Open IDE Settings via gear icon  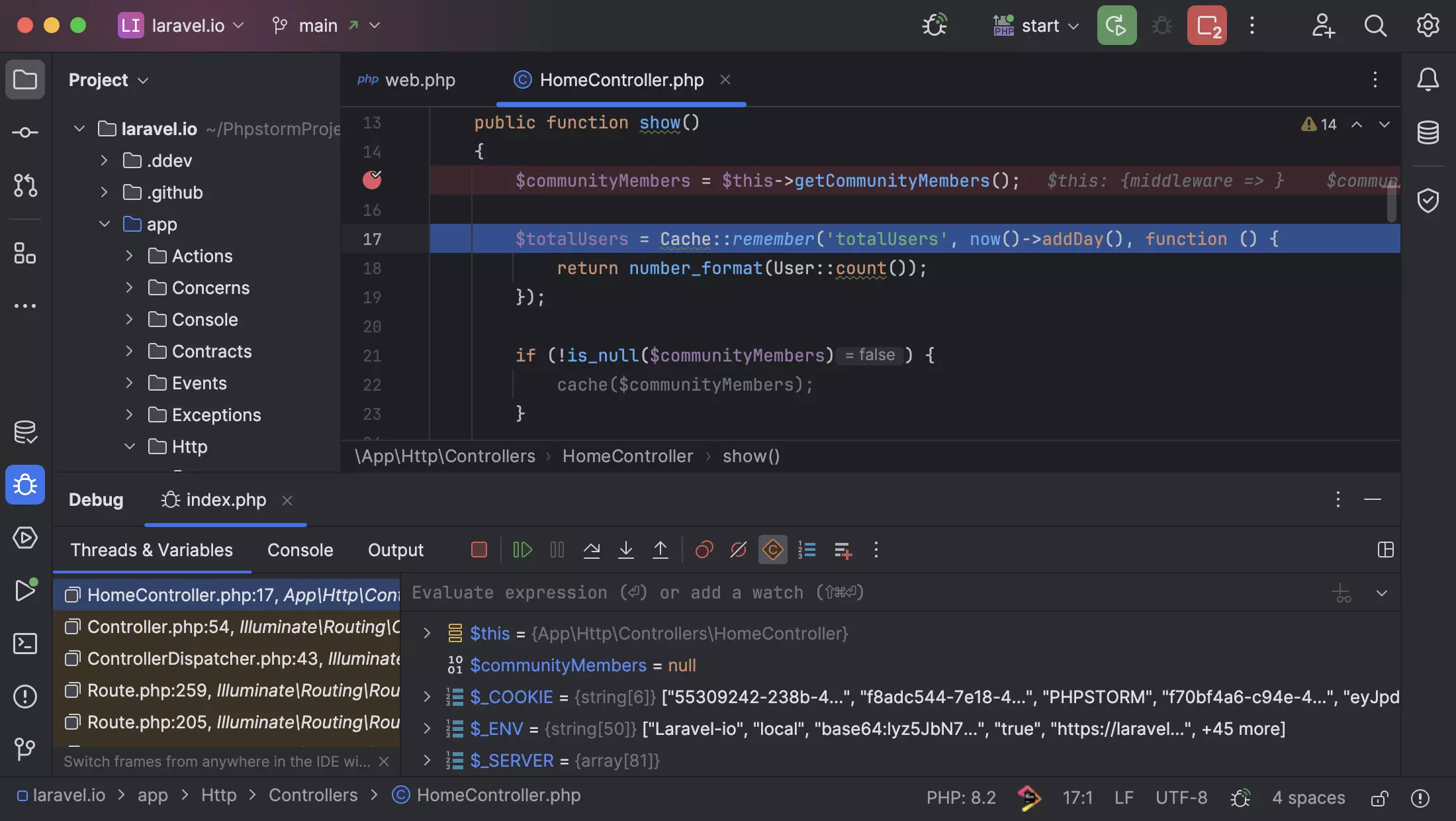click(1428, 25)
